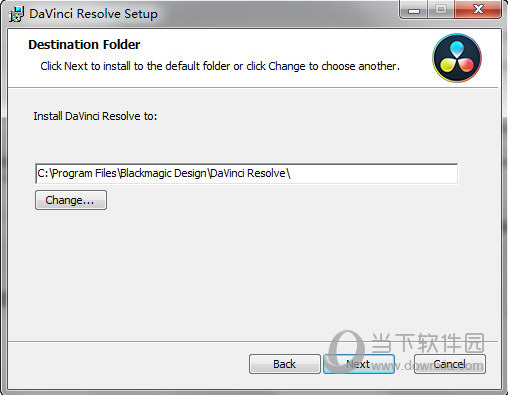Minimize the Setup window
The width and height of the screenshot is (508, 395).
pos(414,10)
